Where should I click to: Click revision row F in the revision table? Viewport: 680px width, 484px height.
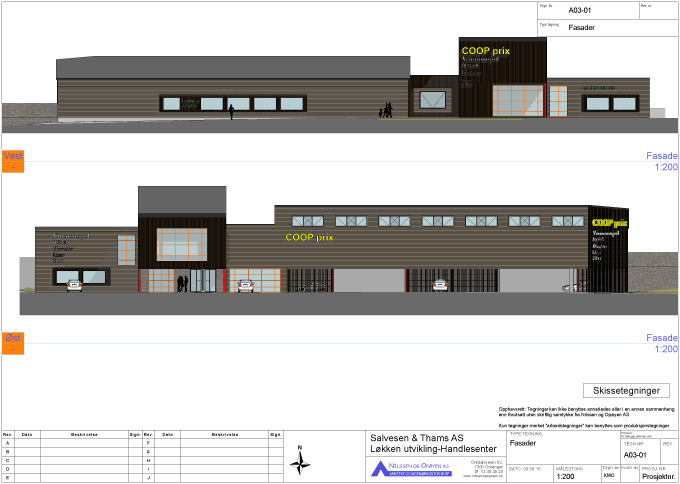click(213, 443)
